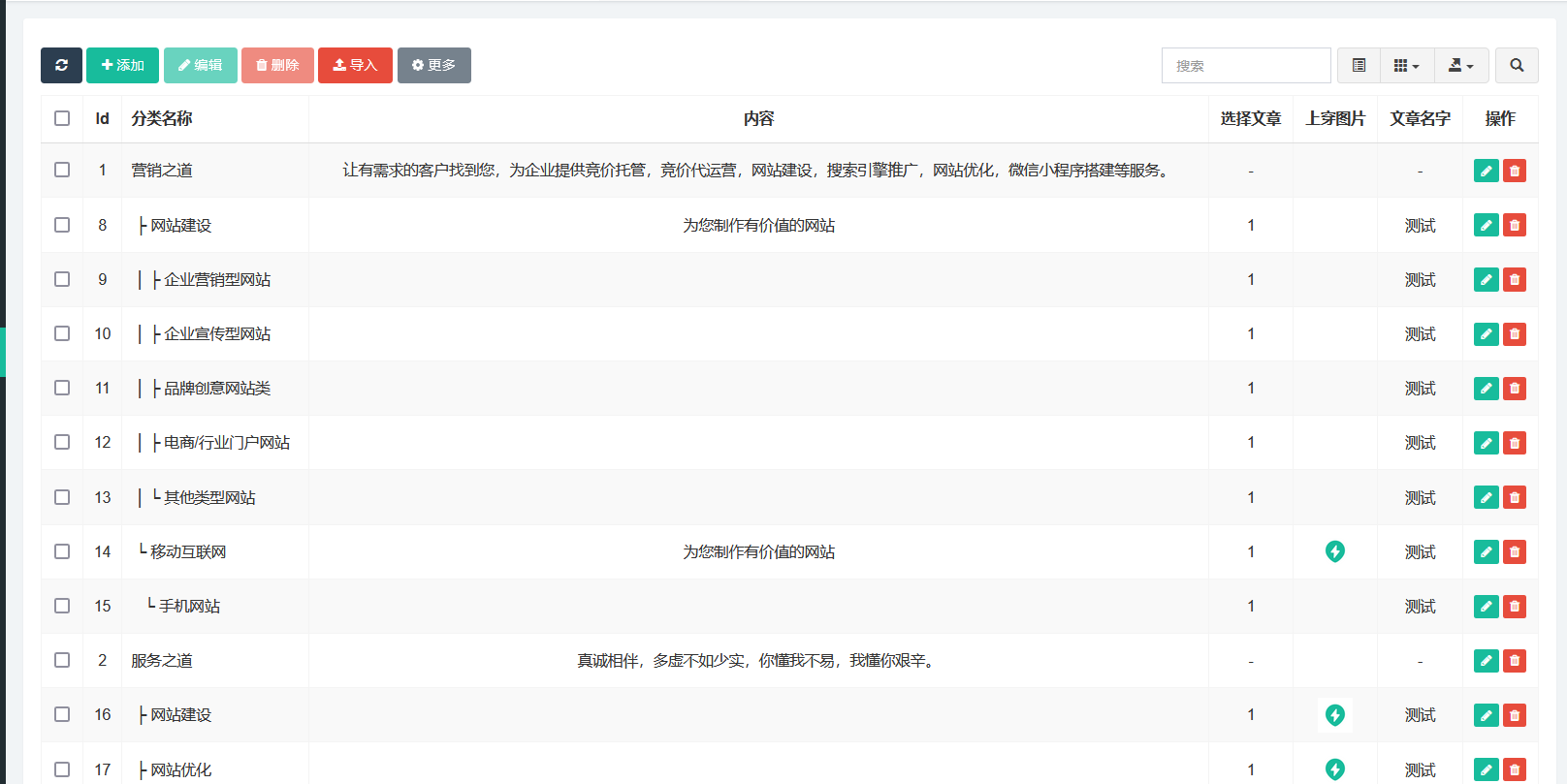1567x784 pixels.
Task: Check the box for 企业营销型网站
Action: point(62,279)
